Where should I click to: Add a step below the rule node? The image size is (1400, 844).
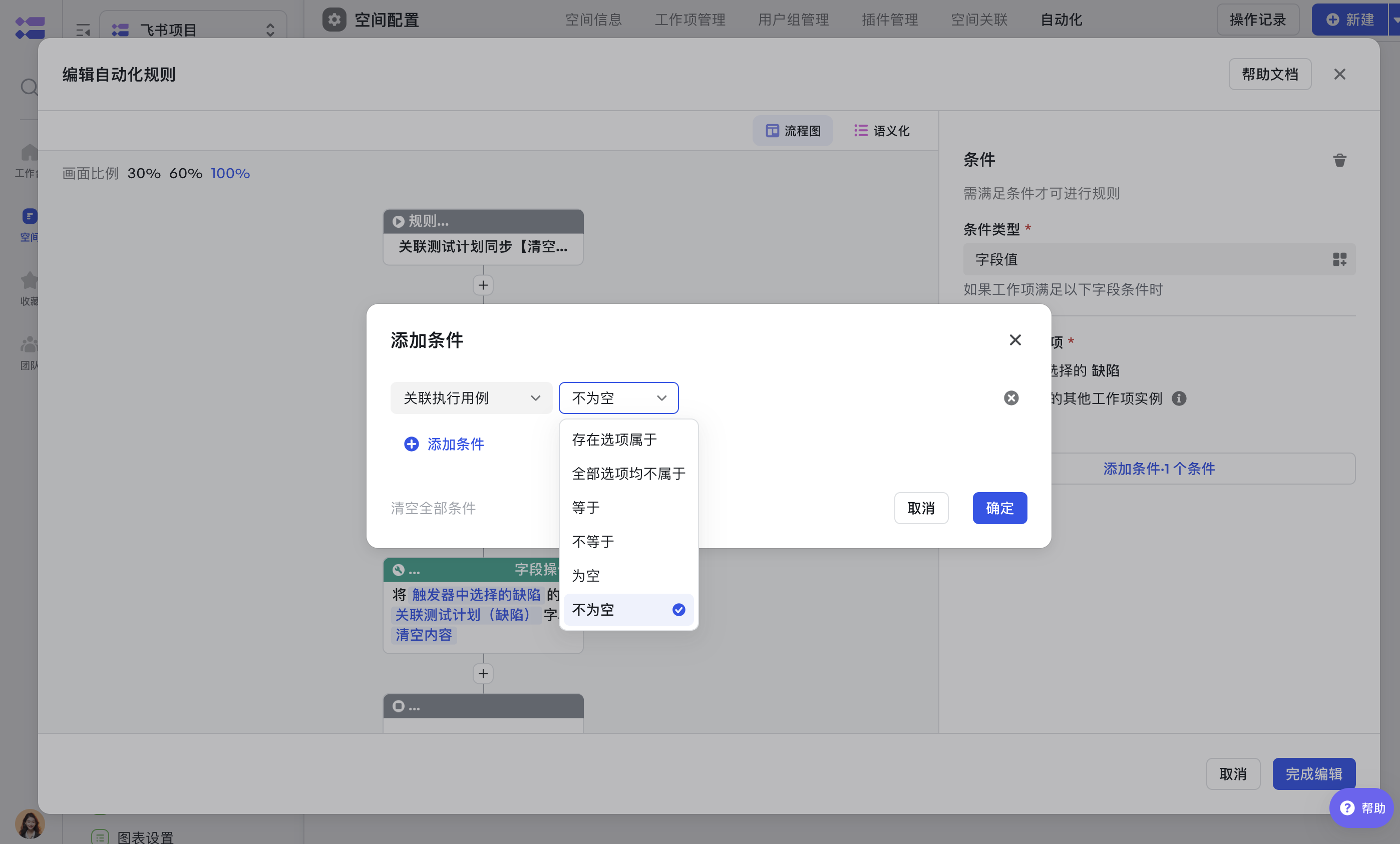tap(483, 285)
